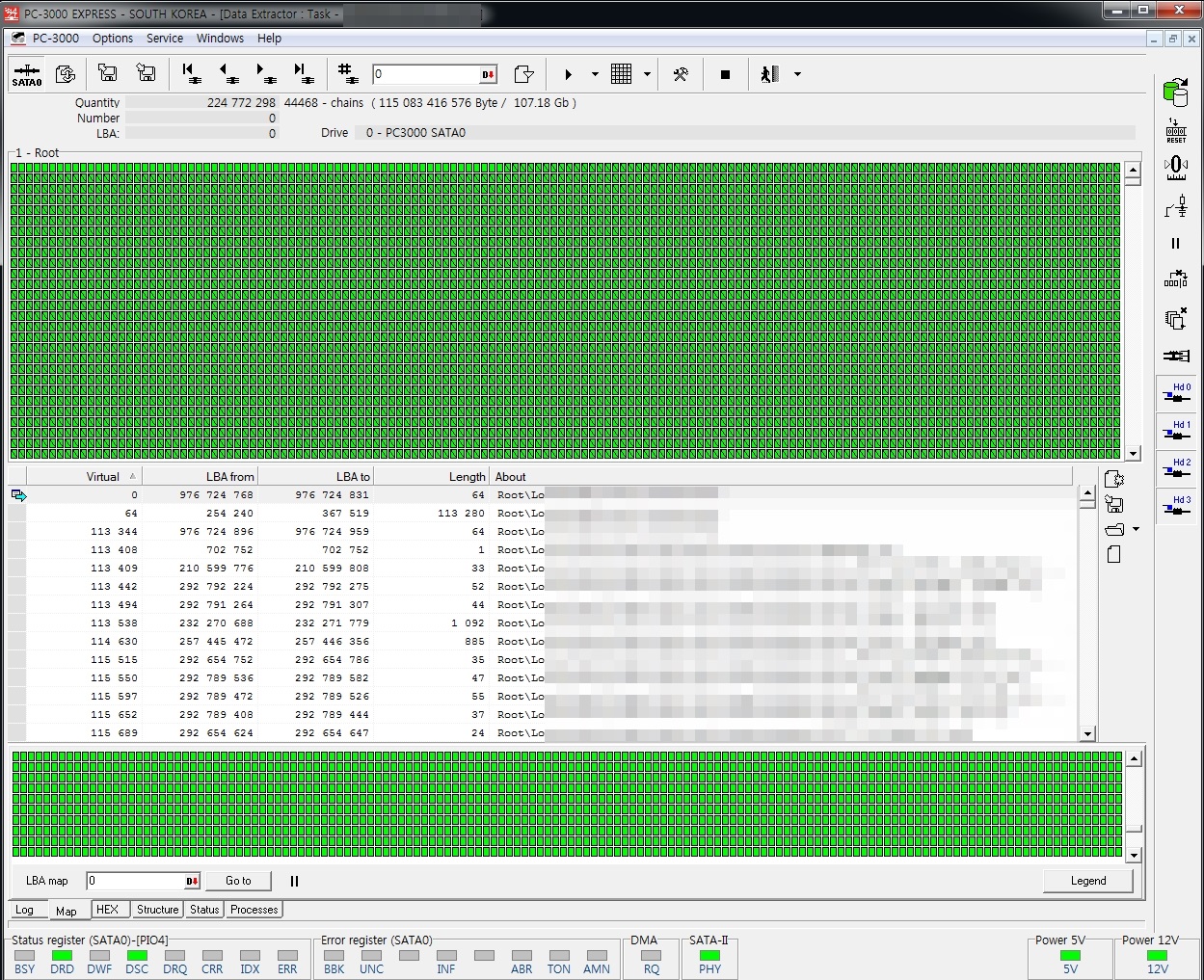Click the power switch circuit icon in sidebar
Viewport: 1204px width, 980px height.
coord(1176,206)
